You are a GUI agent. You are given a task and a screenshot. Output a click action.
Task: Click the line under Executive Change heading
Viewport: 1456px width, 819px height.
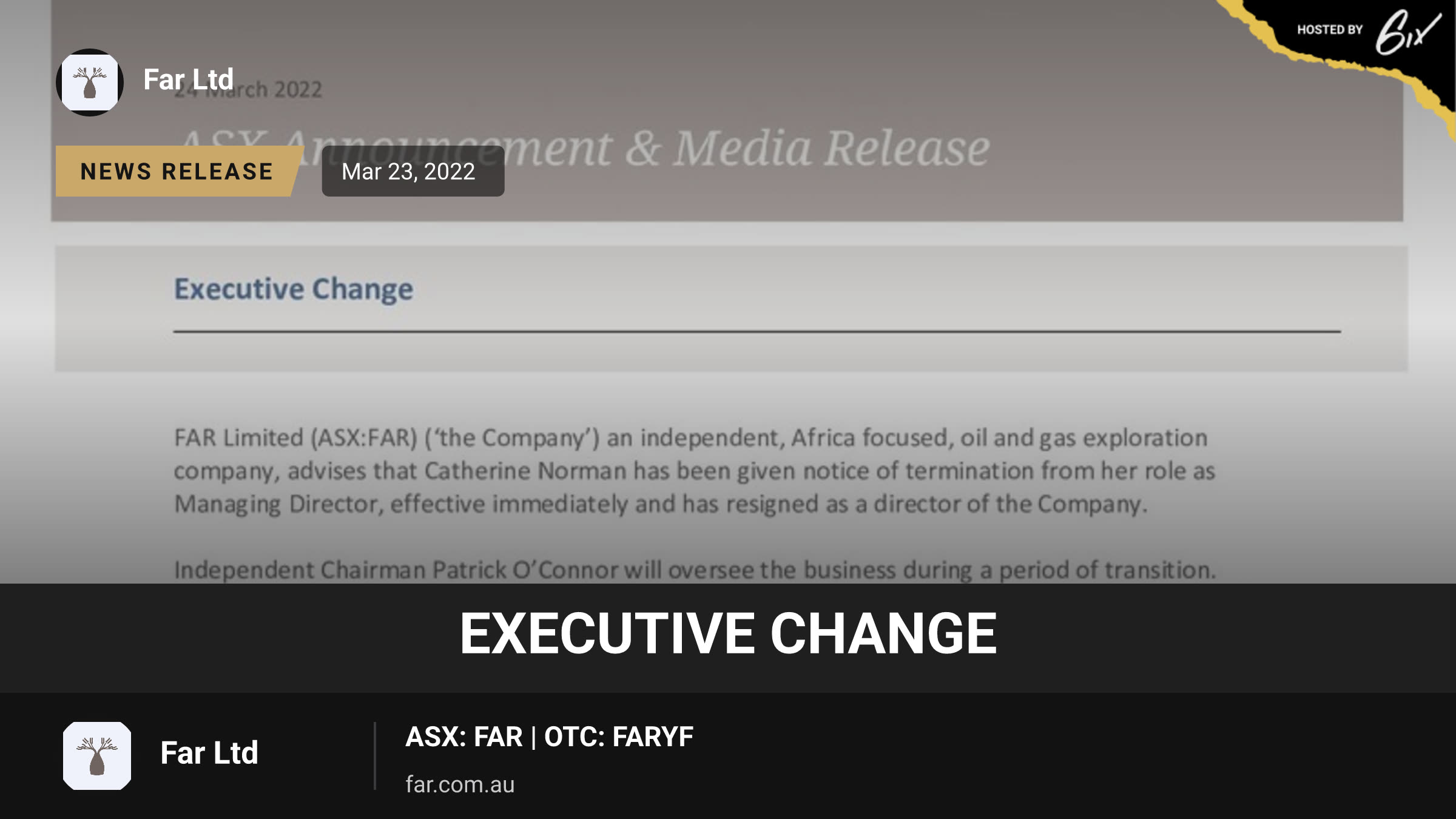click(757, 331)
